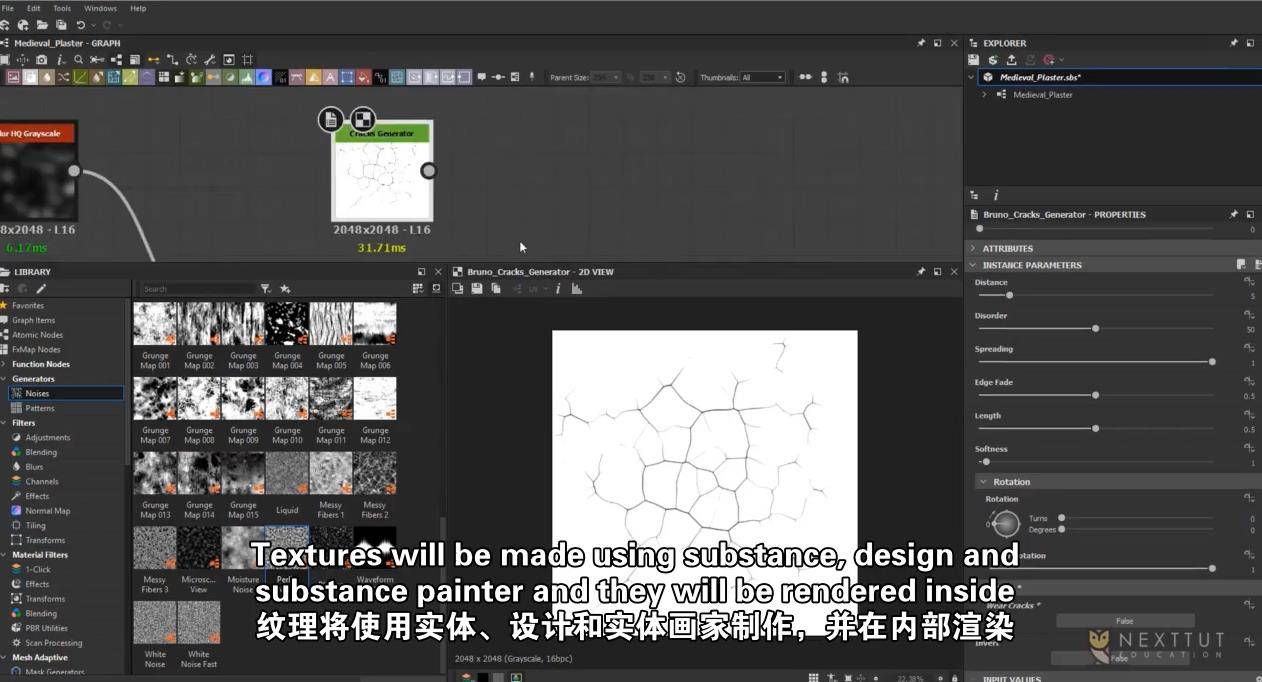Click the export upload icon in Explorer
The image size is (1262, 682).
(1011, 60)
